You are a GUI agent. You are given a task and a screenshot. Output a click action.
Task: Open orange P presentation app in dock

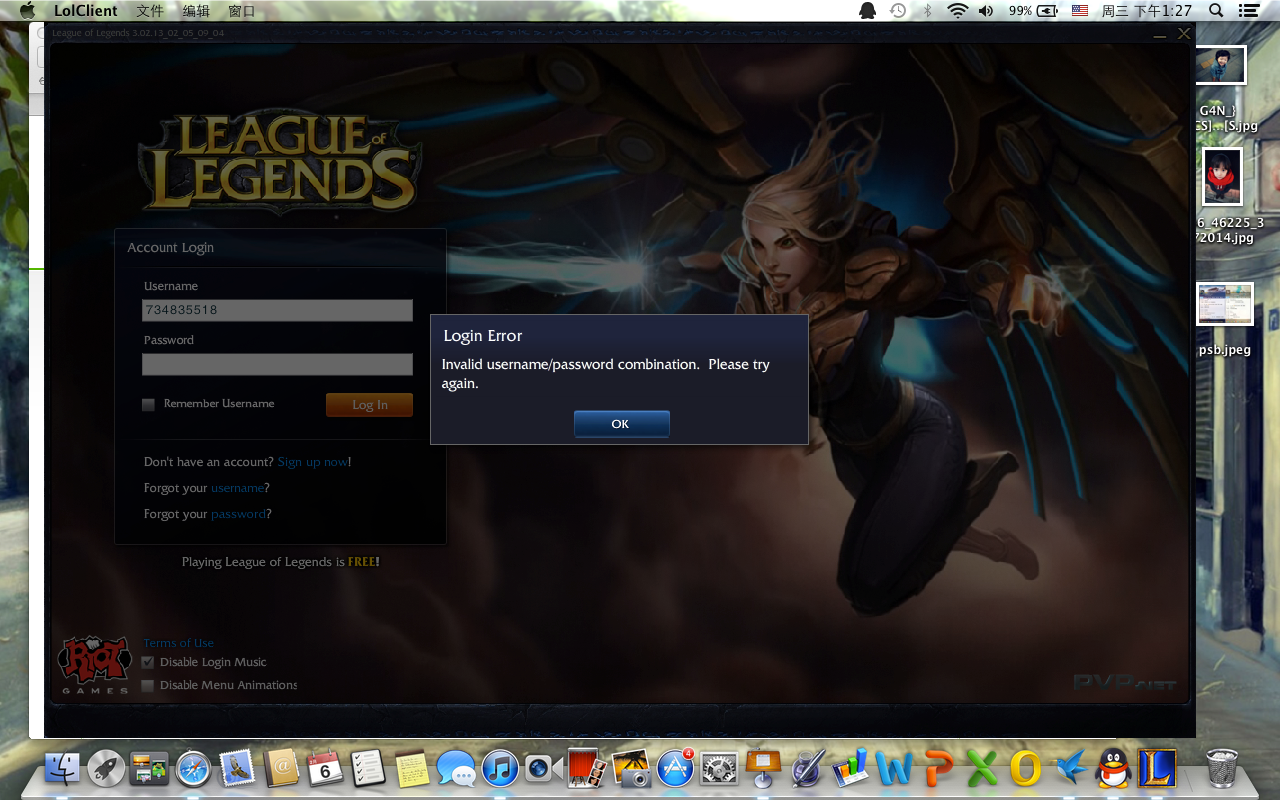point(938,768)
